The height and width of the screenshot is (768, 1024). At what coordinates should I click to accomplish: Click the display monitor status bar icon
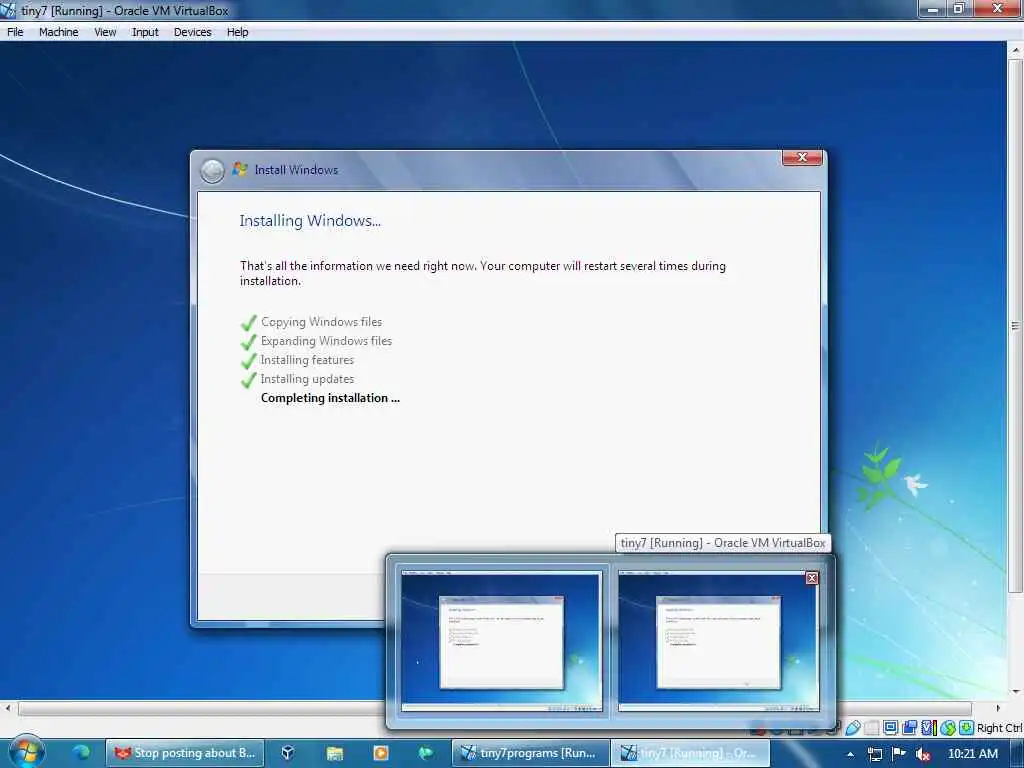point(890,728)
